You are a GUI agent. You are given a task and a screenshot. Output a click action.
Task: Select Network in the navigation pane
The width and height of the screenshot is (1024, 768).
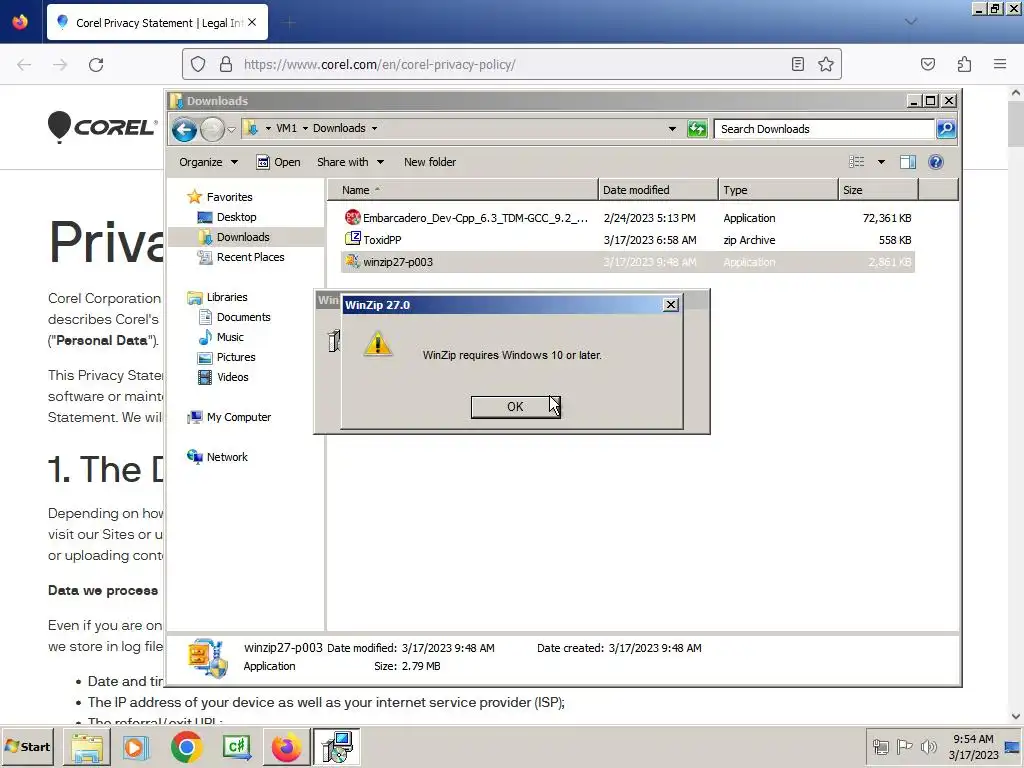pyautogui.click(x=226, y=457)
